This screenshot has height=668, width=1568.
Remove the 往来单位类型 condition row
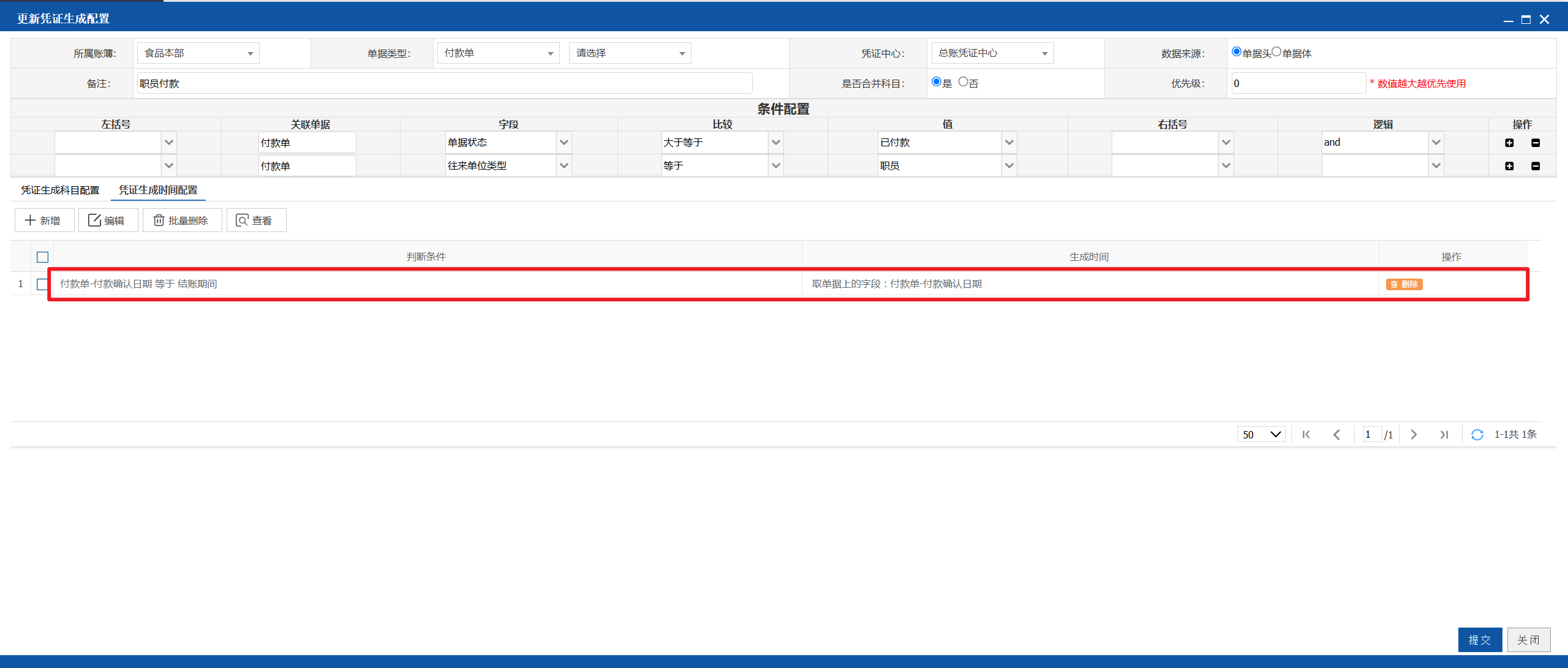[1536, 166]
